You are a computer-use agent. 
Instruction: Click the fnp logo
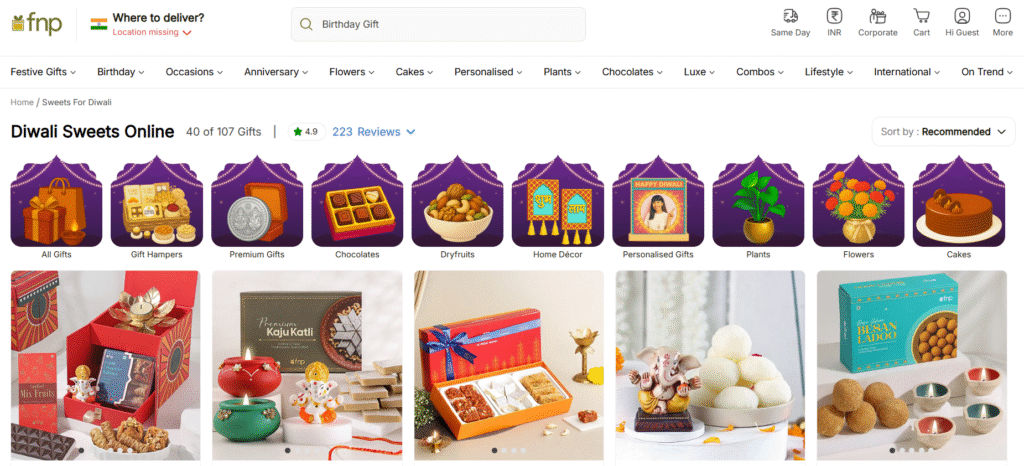click(37, 23)
